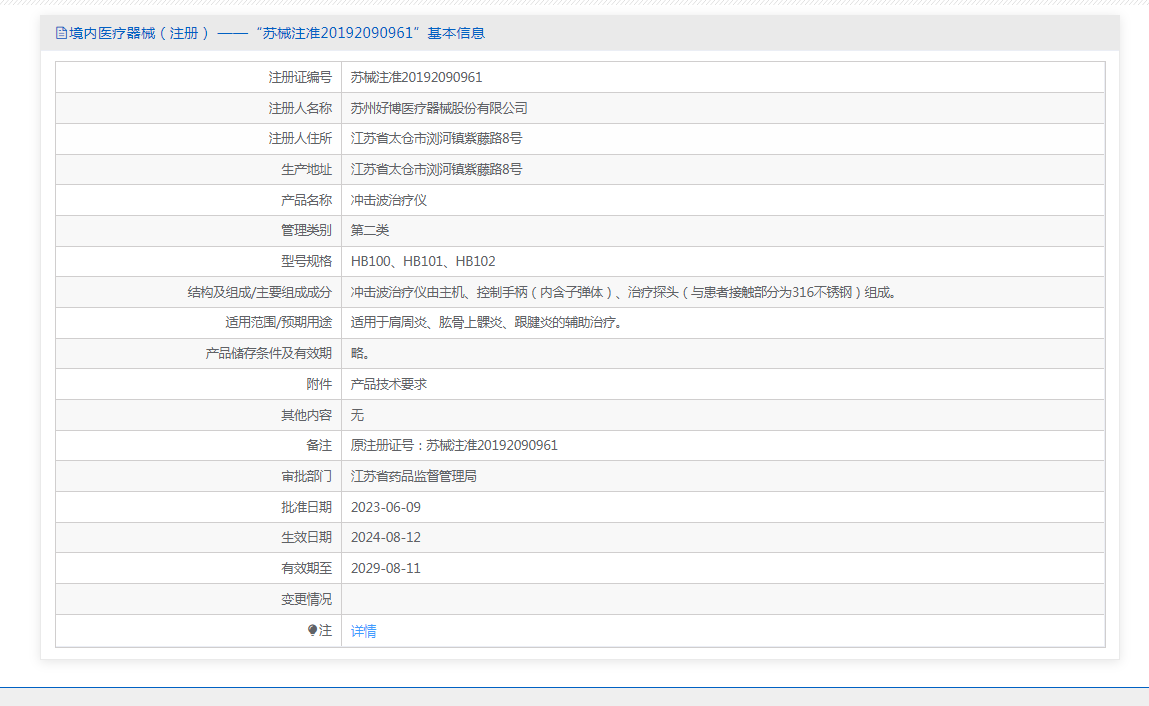Click the 有效期至 label
Viewport: 1149px width, 706px height.
tap(306, 568)
